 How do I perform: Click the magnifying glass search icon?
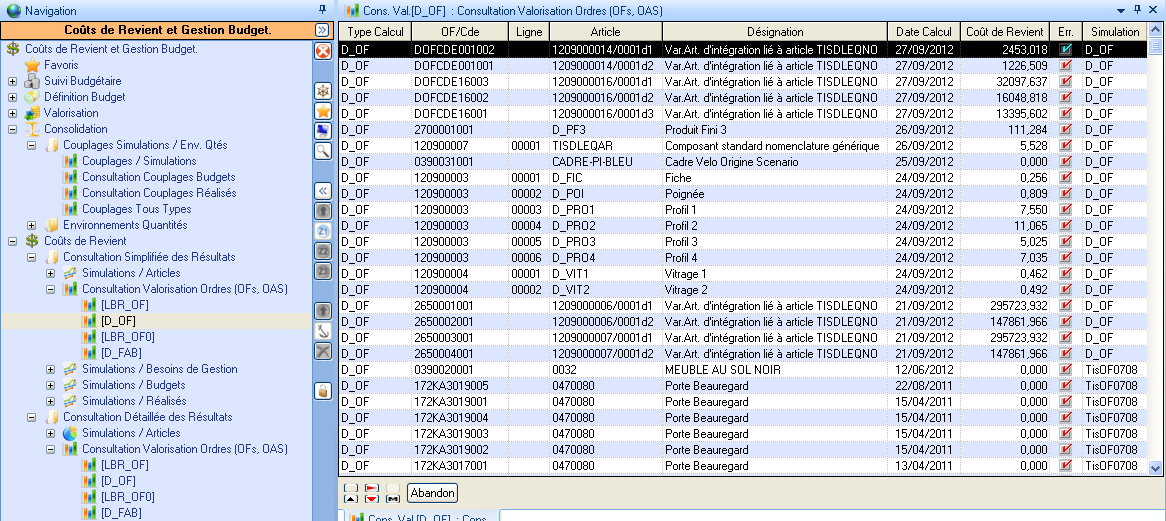pyautogui.click(x=323, y=151)
